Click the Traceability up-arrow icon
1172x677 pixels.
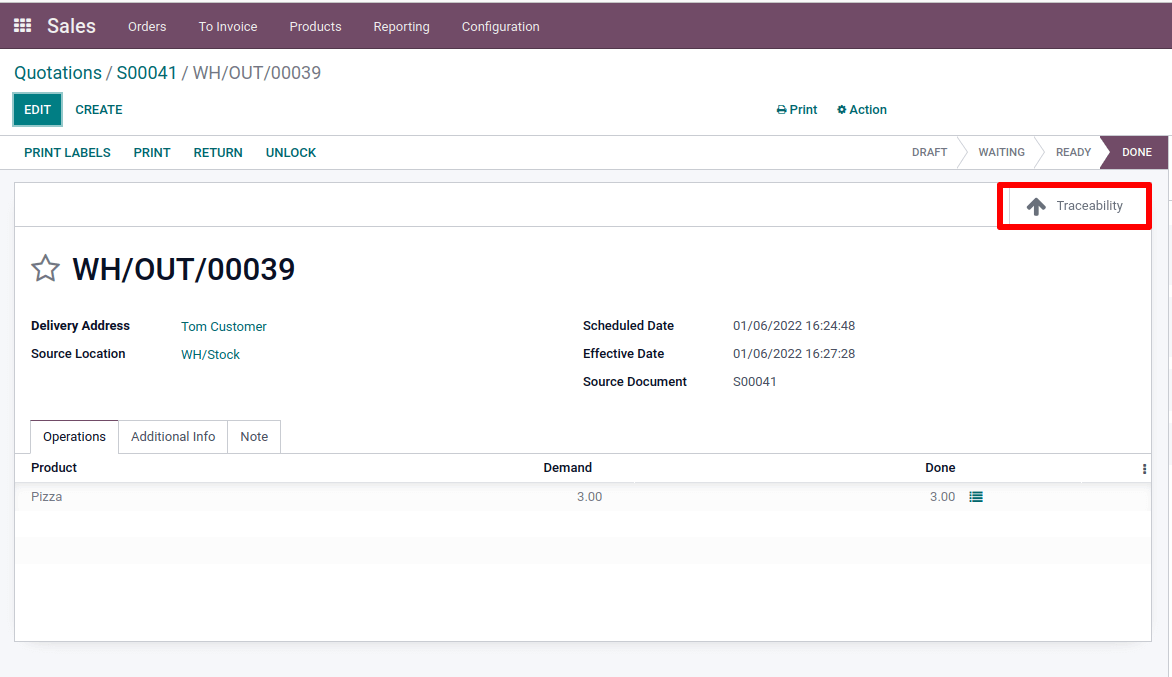coord(1036,206)
